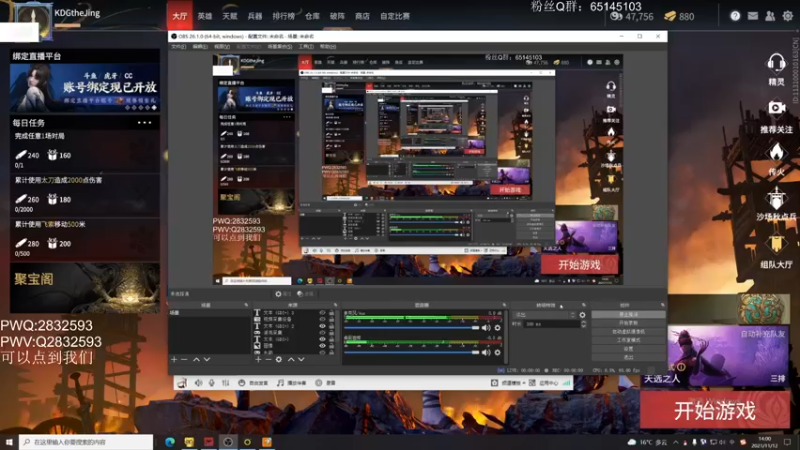800x450 pixels.
Task: Open source properties gear in sources toolbar
Action: coord(279,359)
